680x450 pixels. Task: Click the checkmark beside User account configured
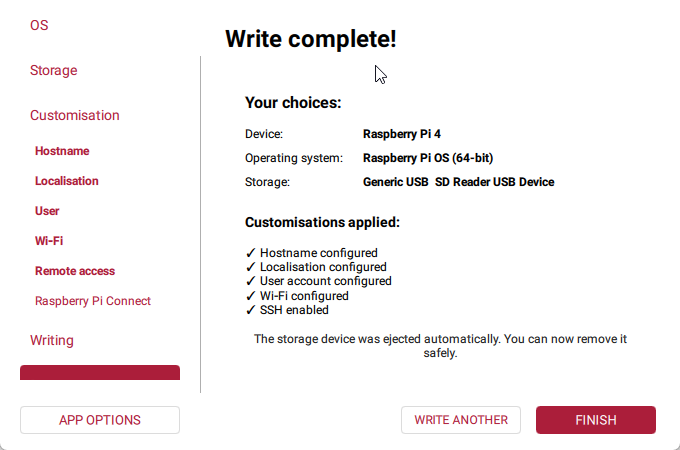(250, 281)
